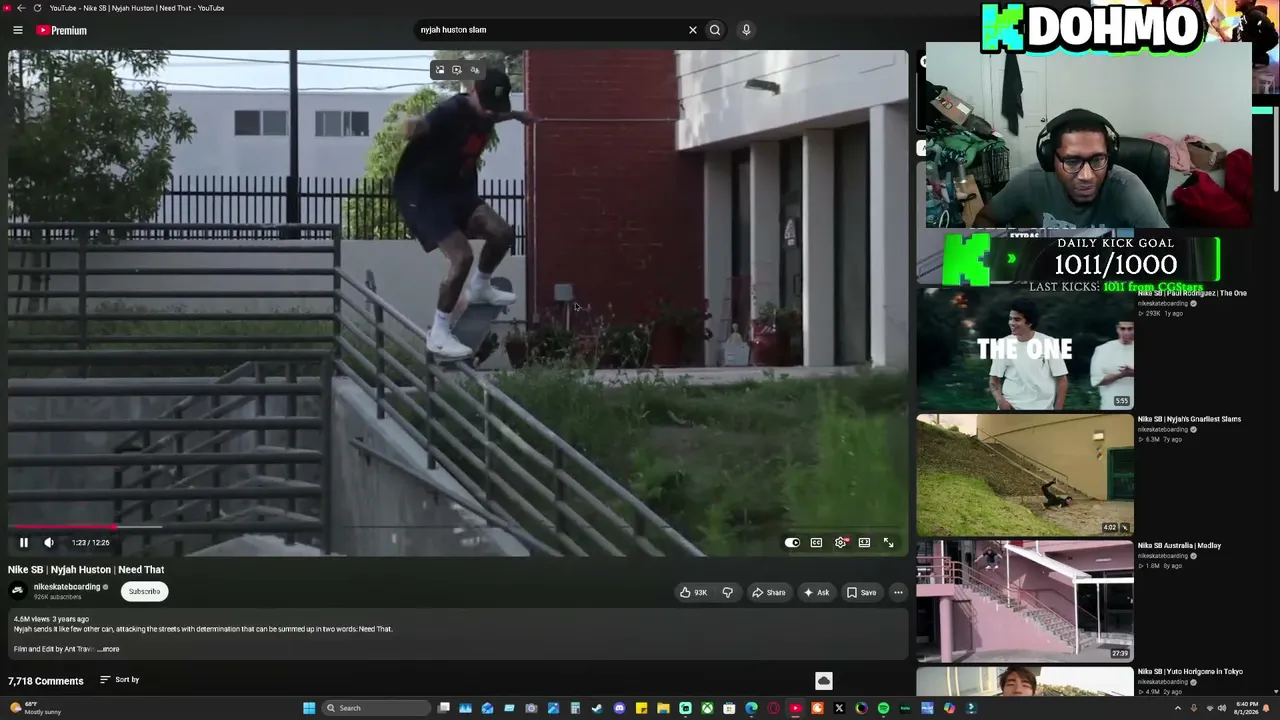Open the comments Sort by dropdown
1280x720 pixels.
(x=120, y=680)
